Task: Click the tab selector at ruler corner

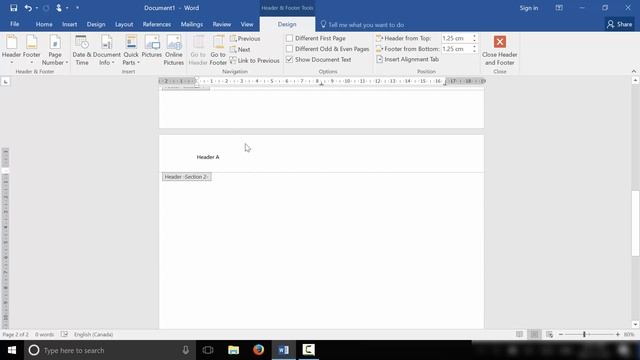Action: click(5, 82)
